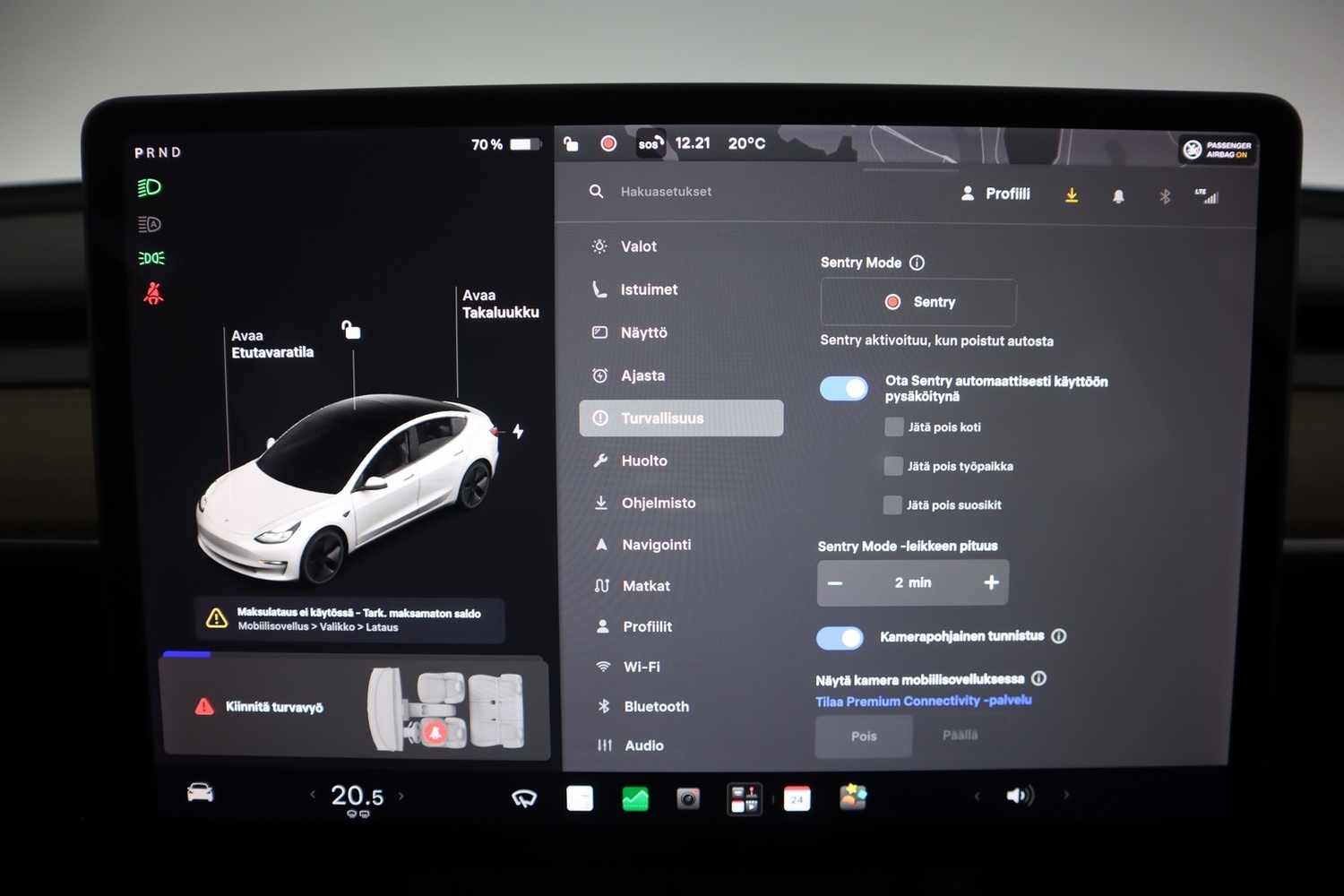Screen dimensions: 1344x896
Task: Open the Toybox app icon
Action: 853,796
